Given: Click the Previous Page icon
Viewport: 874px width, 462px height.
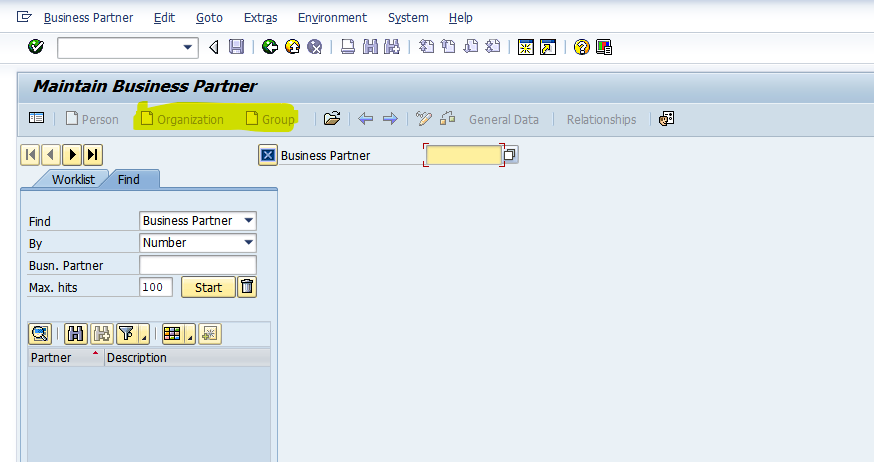Looking at the screenshot, I should point(448,47).
